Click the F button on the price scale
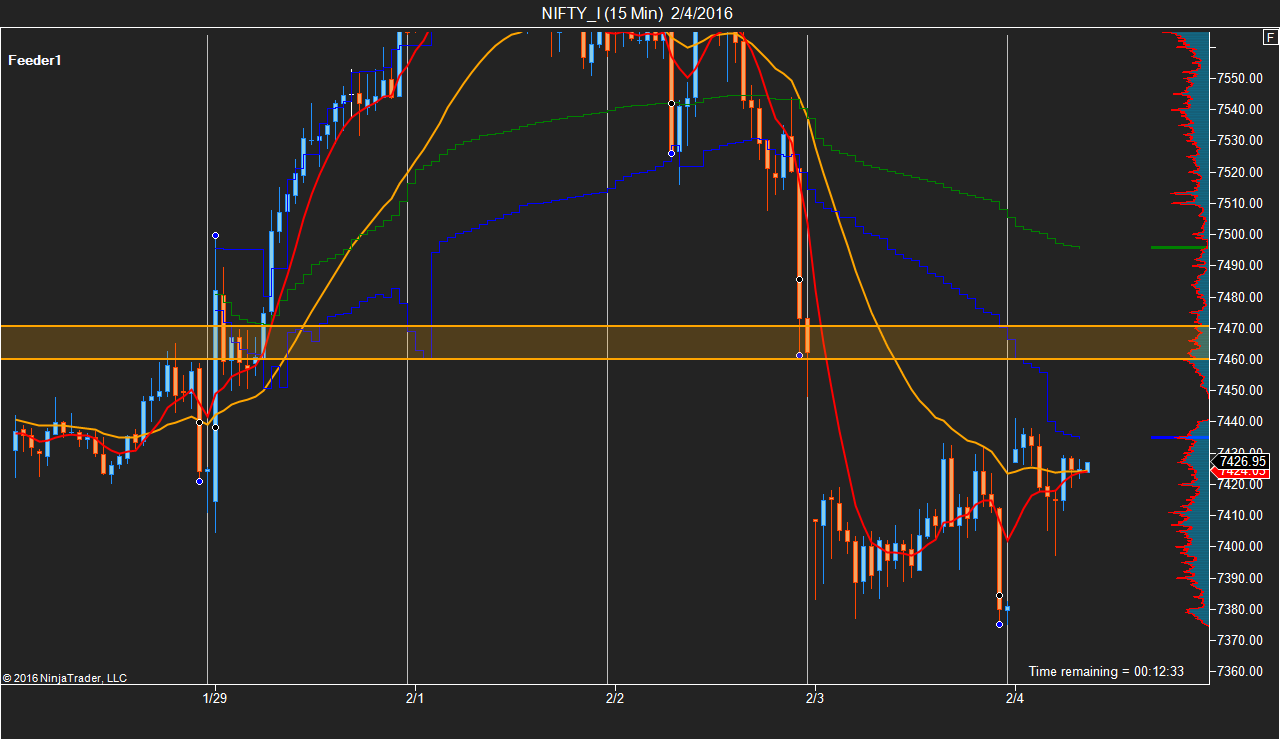The height and width of the screenshot is (740, 1280). [x=1270, y=38]
